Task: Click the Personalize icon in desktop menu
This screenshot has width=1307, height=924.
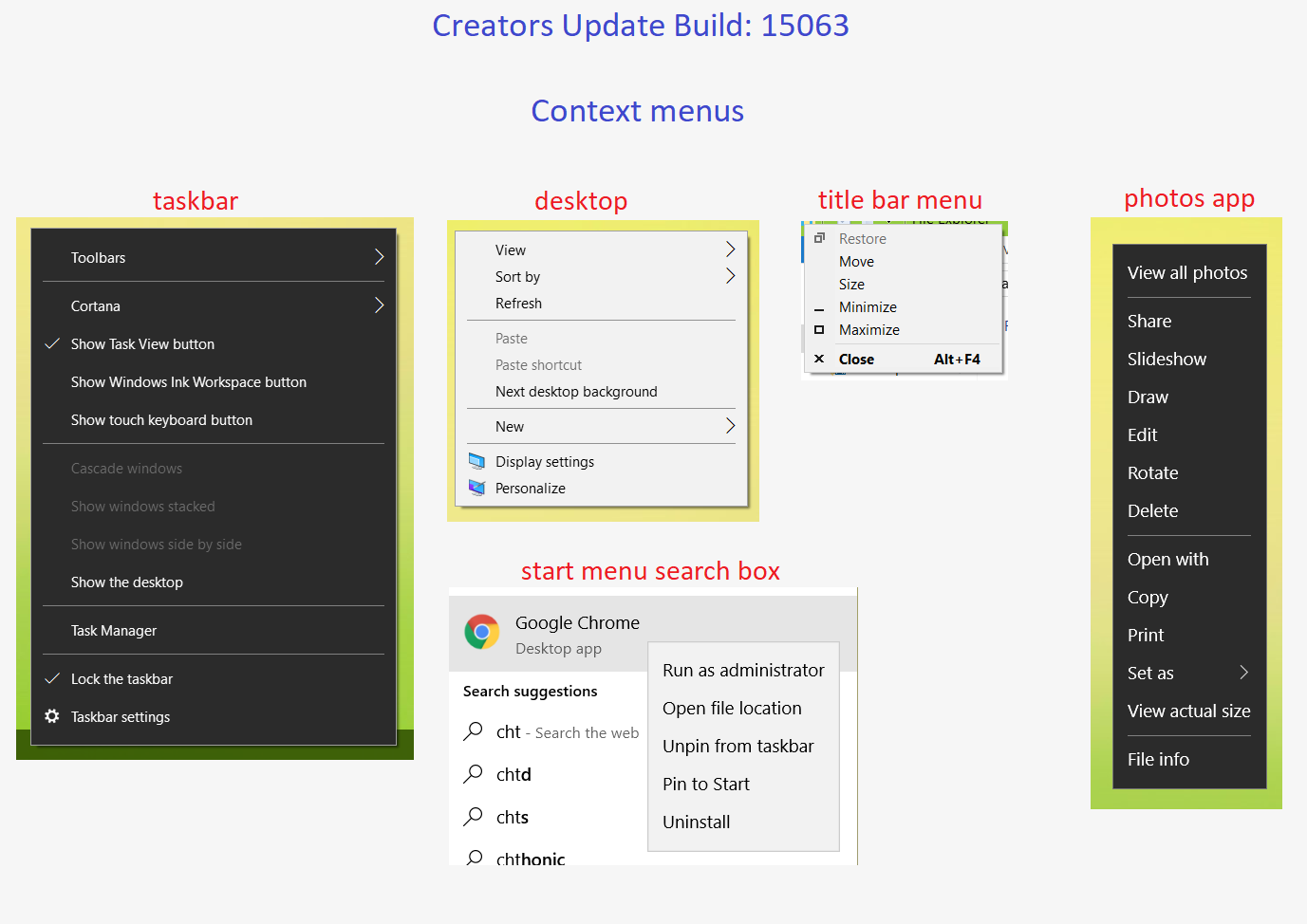Action: [x=476, y=489]
